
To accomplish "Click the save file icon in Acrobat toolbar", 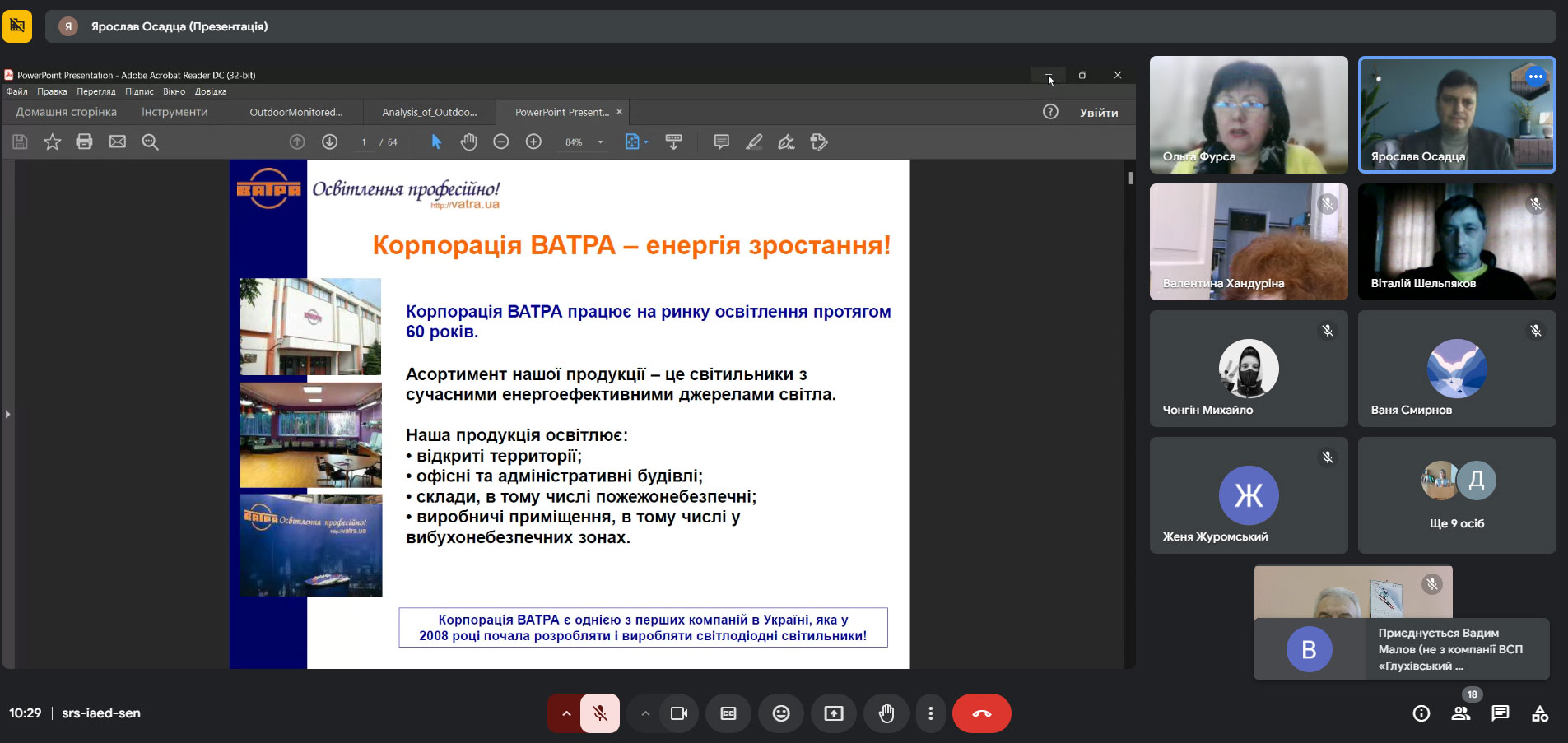I will [20, 142].
